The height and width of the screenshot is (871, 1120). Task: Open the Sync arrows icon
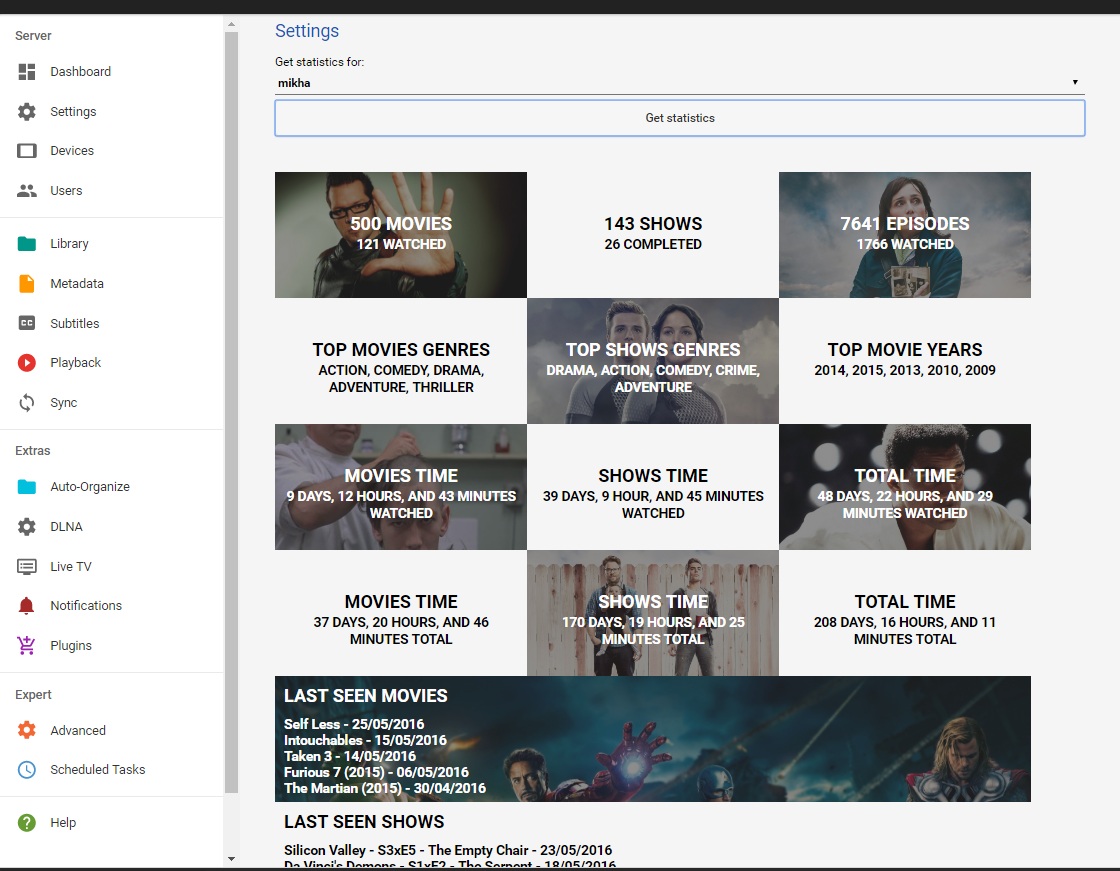pos(26,403)
